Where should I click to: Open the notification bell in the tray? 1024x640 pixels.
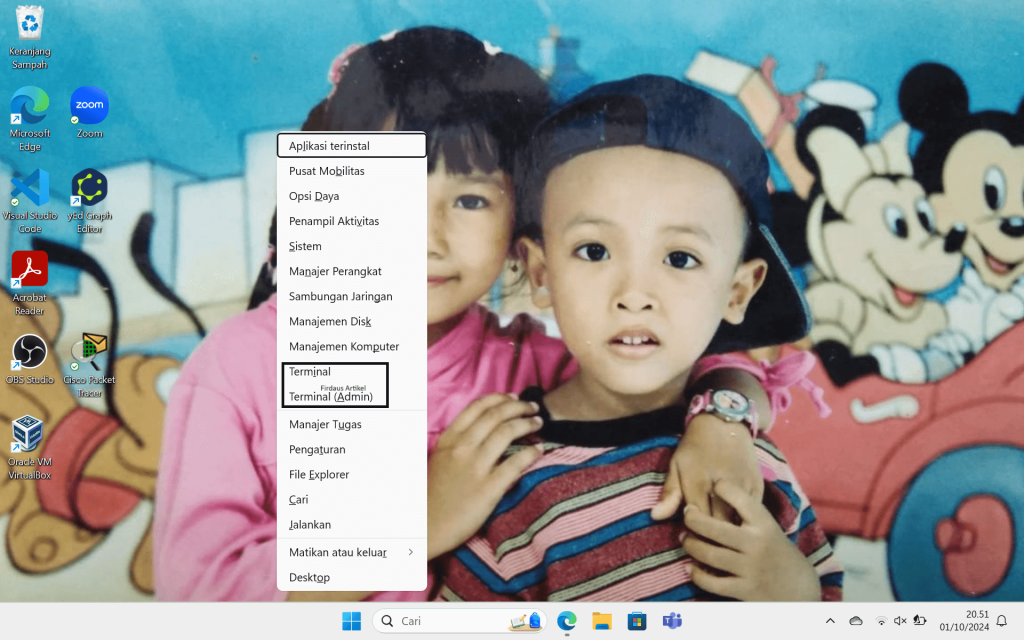click(1002, 621)
